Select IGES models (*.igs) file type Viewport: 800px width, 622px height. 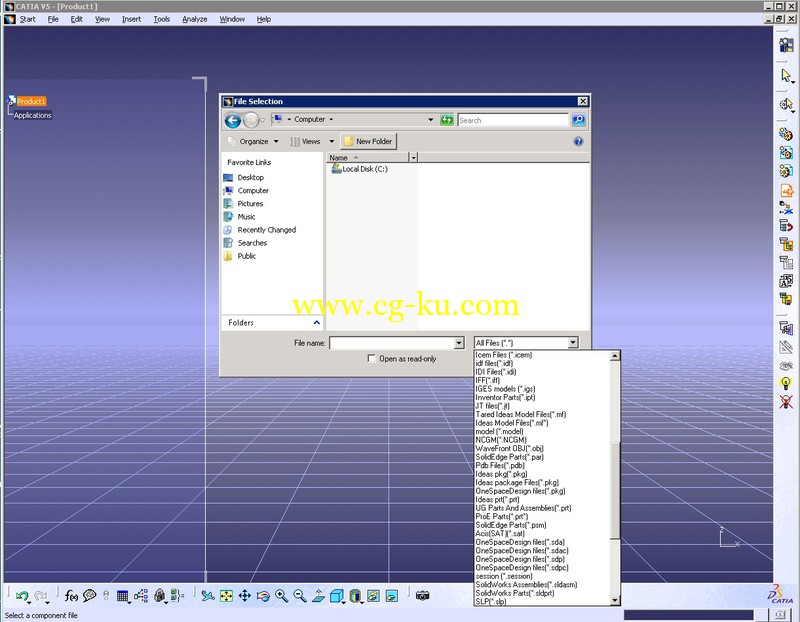505,389
